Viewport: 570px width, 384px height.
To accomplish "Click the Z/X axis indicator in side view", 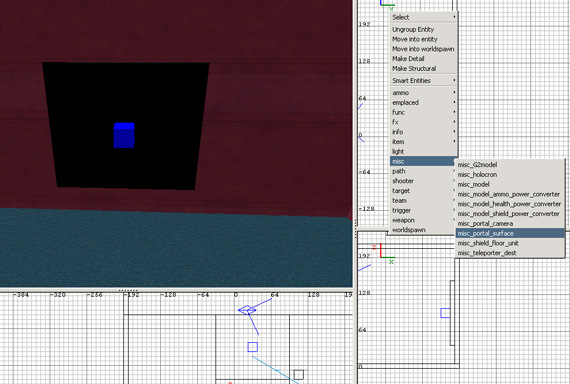I will pyautogui.click(x=384, y=252).
